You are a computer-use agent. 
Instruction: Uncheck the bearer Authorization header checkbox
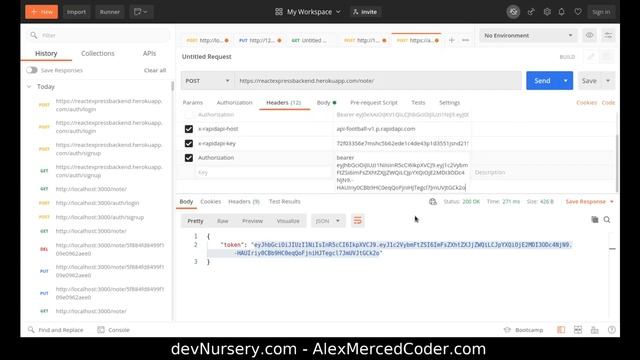point(189,158)
